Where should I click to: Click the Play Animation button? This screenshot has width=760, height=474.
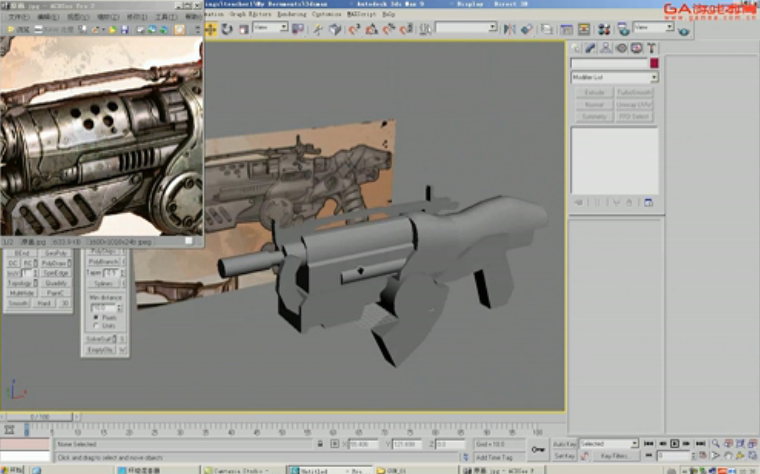coord(674,443)
